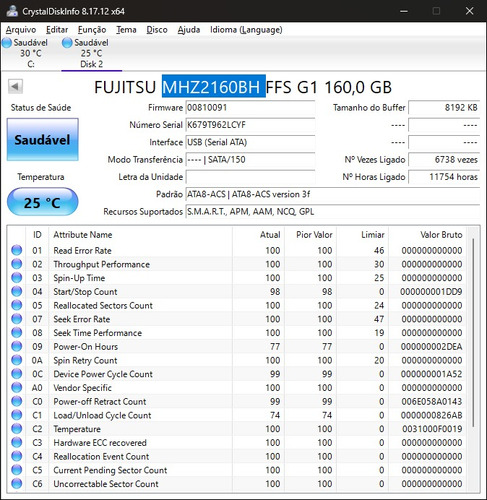Click the Limiar column header
The height and width of the screenshot is (500, 487).
(x=362, y=235)
